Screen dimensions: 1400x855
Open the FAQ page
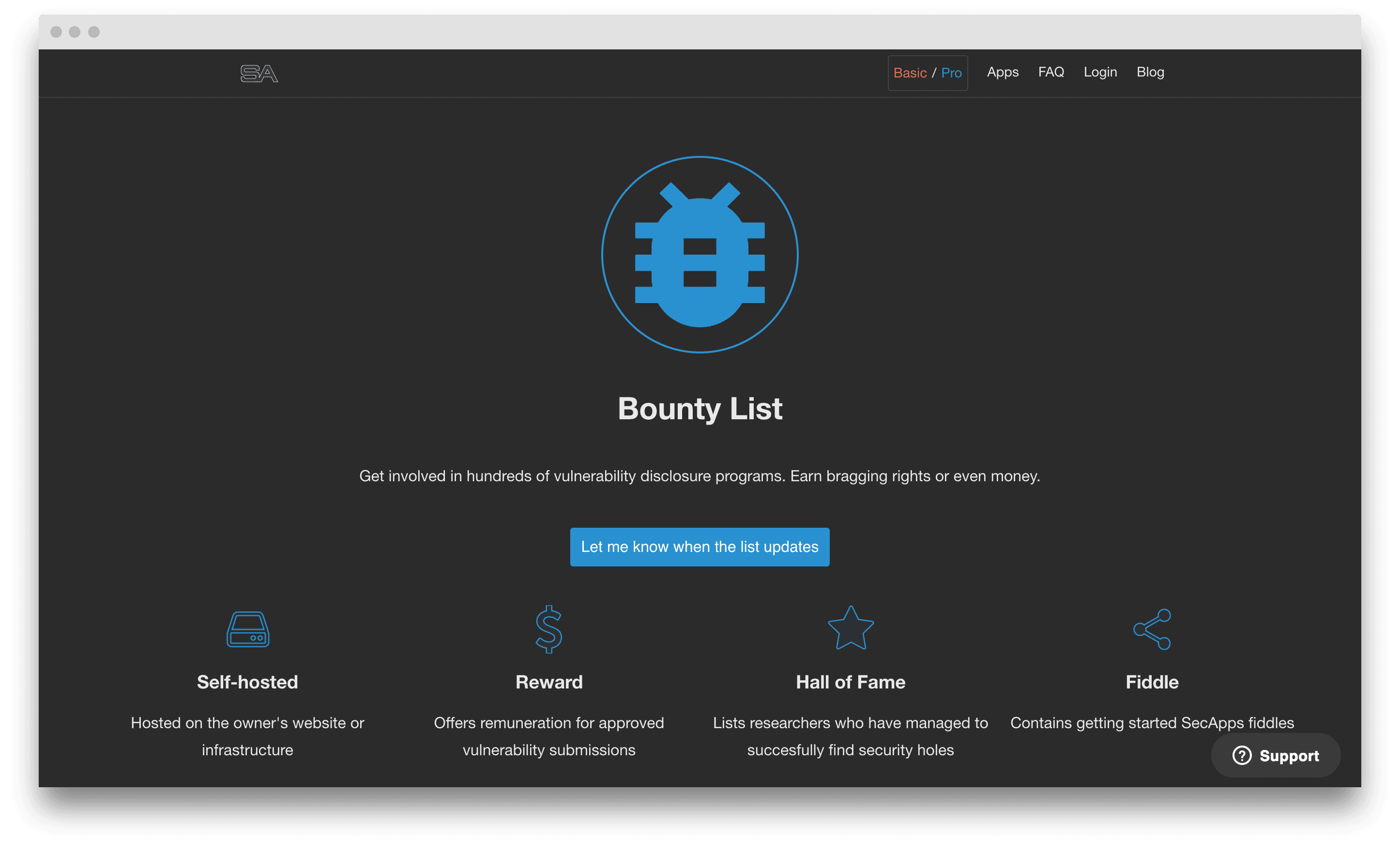coord(1050,72)
